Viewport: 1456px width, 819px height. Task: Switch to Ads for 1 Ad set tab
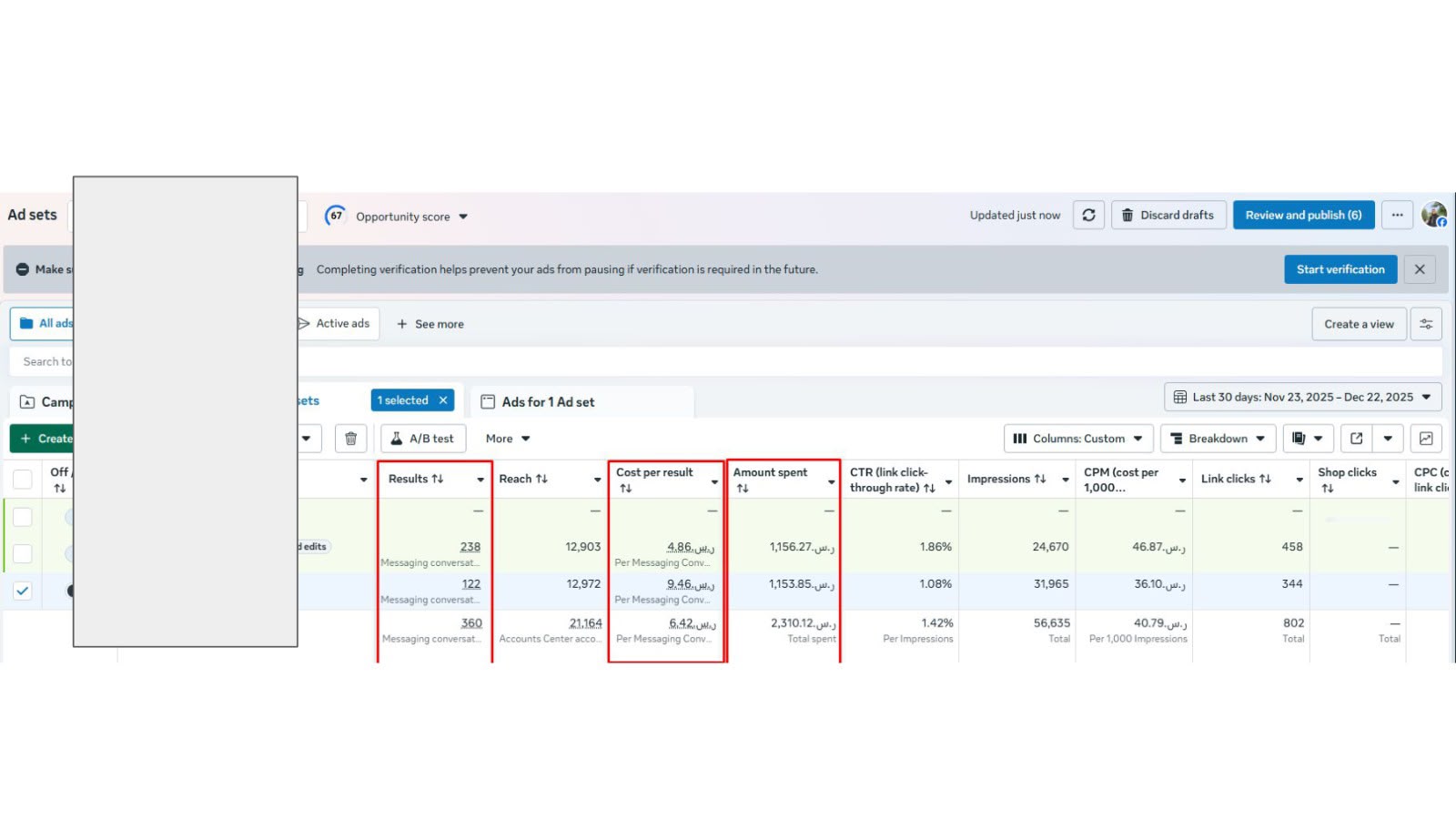click(548, 401)
